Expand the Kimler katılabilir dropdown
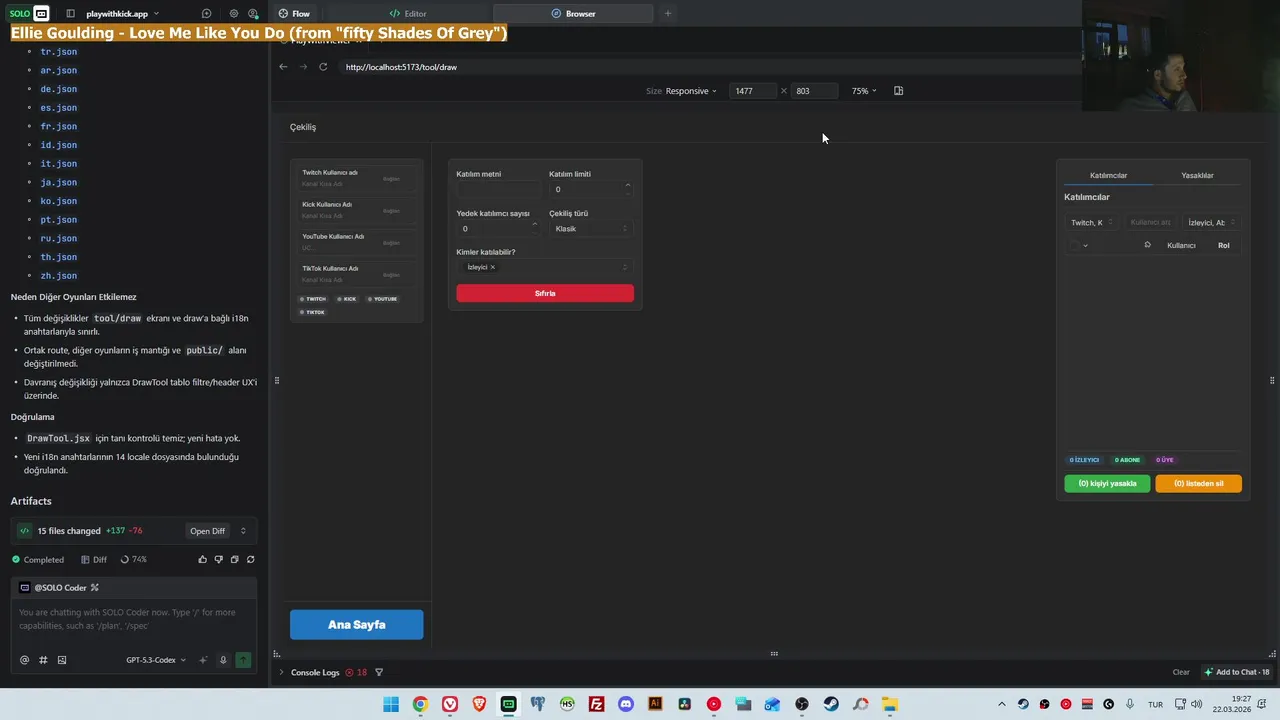 click(x=625, y=267)
